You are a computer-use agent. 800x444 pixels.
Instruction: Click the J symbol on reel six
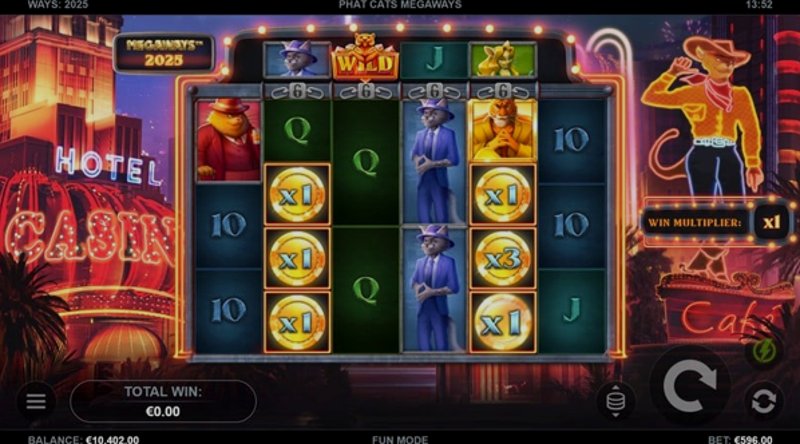point(572,310)
